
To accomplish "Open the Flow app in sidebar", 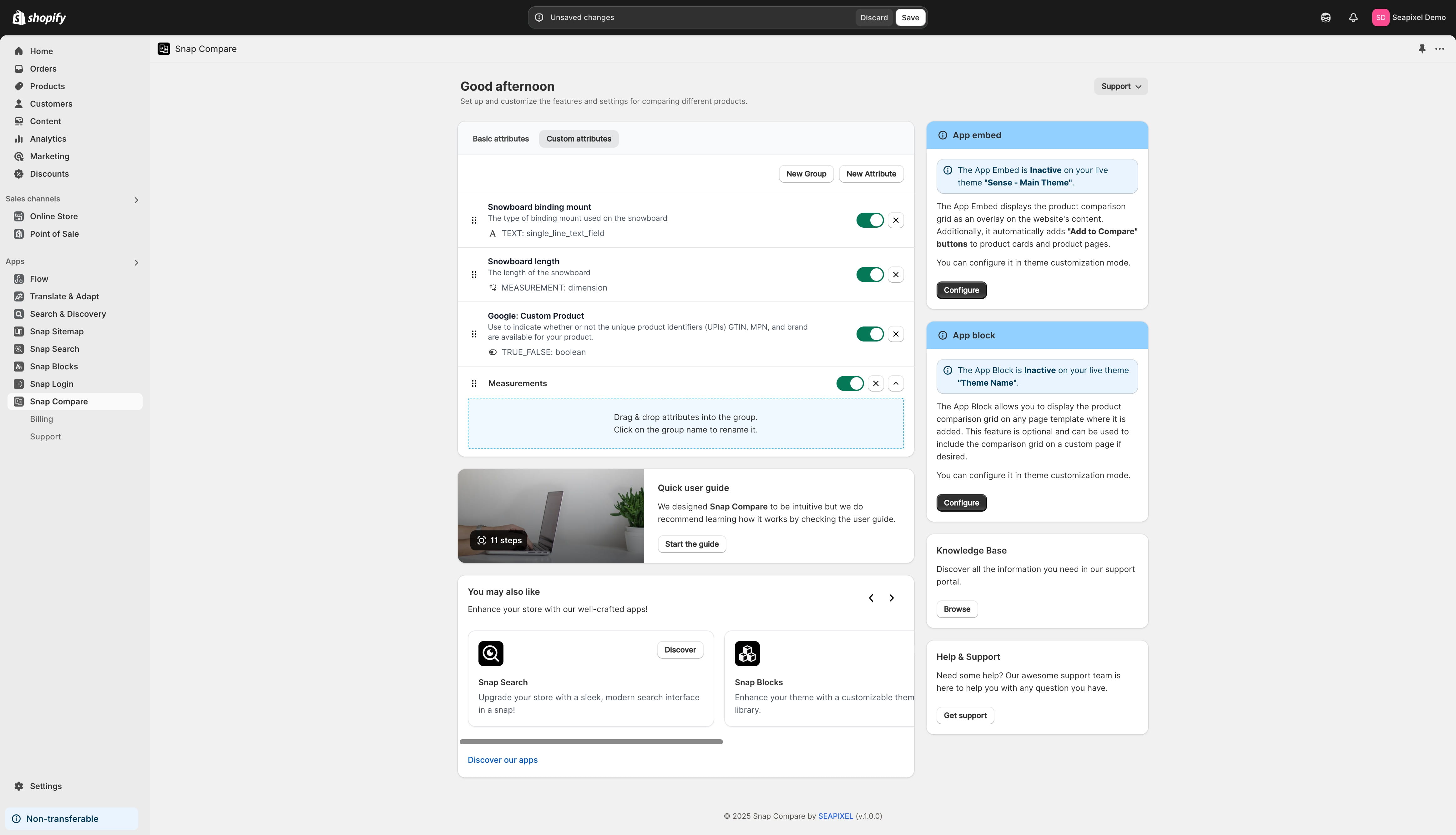I will click(x=40, y=279).
